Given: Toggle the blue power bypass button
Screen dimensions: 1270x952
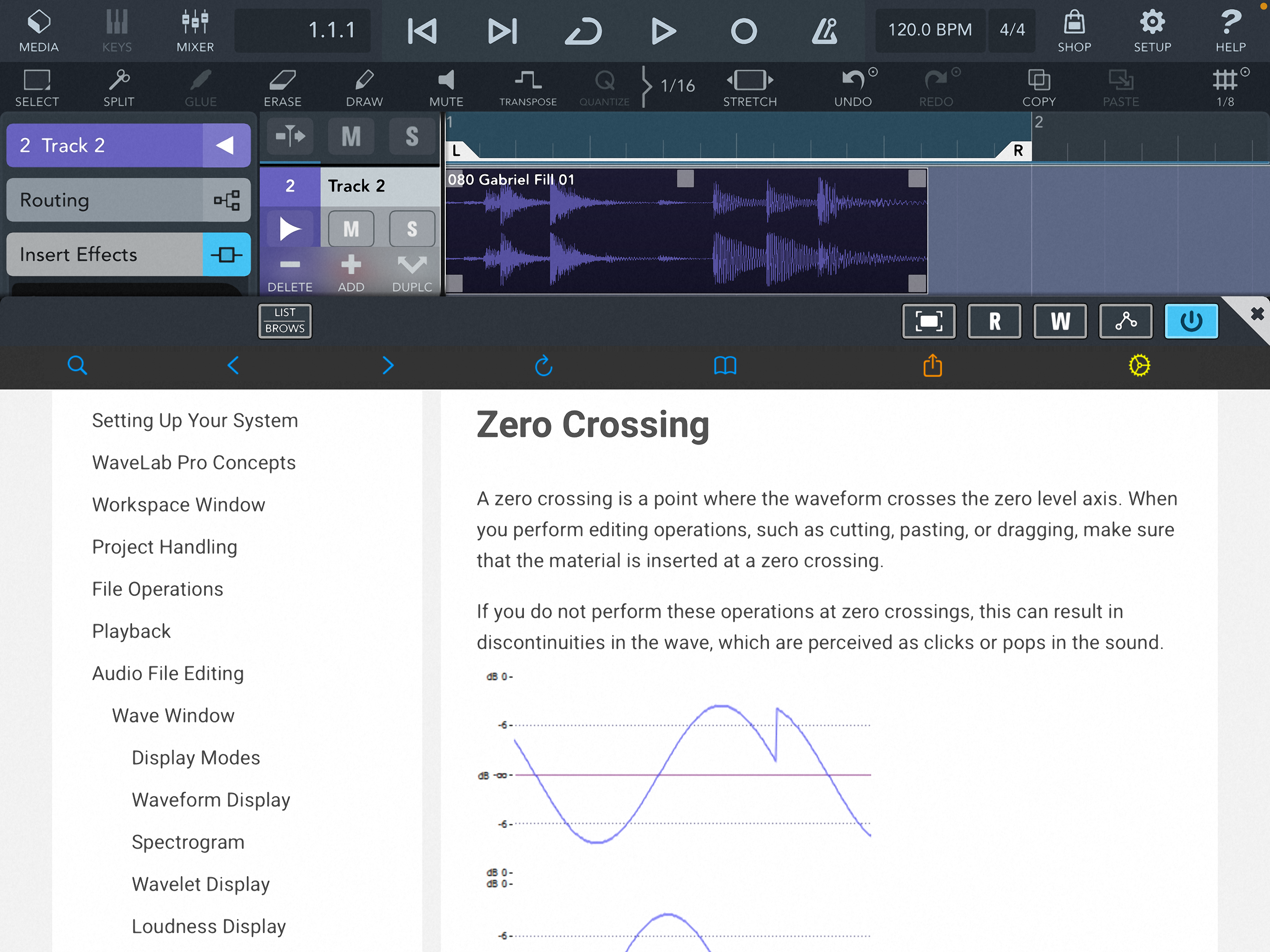Looking at the screenshot, I should click(1191, 321).
